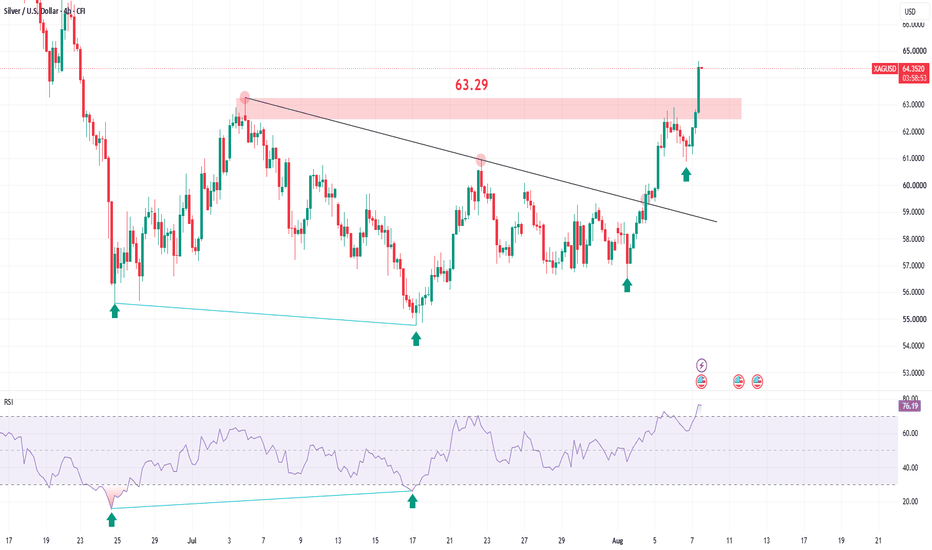932x550 pixels.
Task: Click the 40.00 RSI axis label
Action: (x=911, y=468)
